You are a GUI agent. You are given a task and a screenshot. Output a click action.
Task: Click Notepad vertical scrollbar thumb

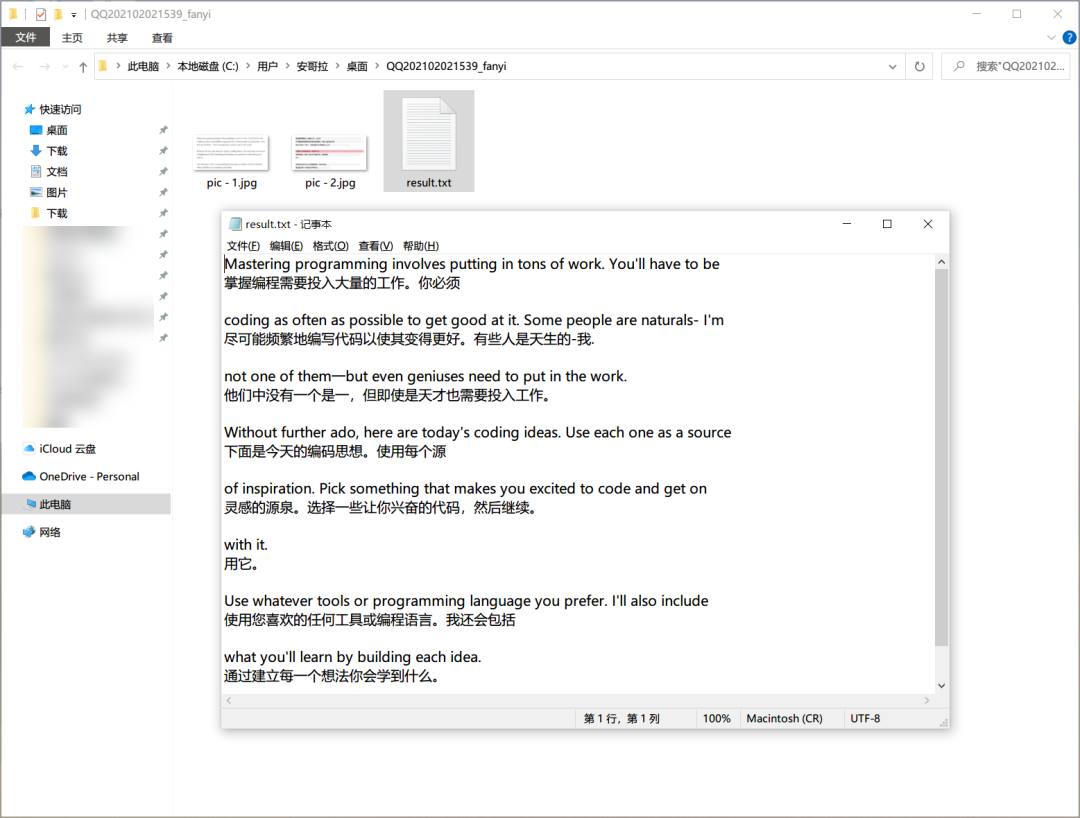click(942, 457)
